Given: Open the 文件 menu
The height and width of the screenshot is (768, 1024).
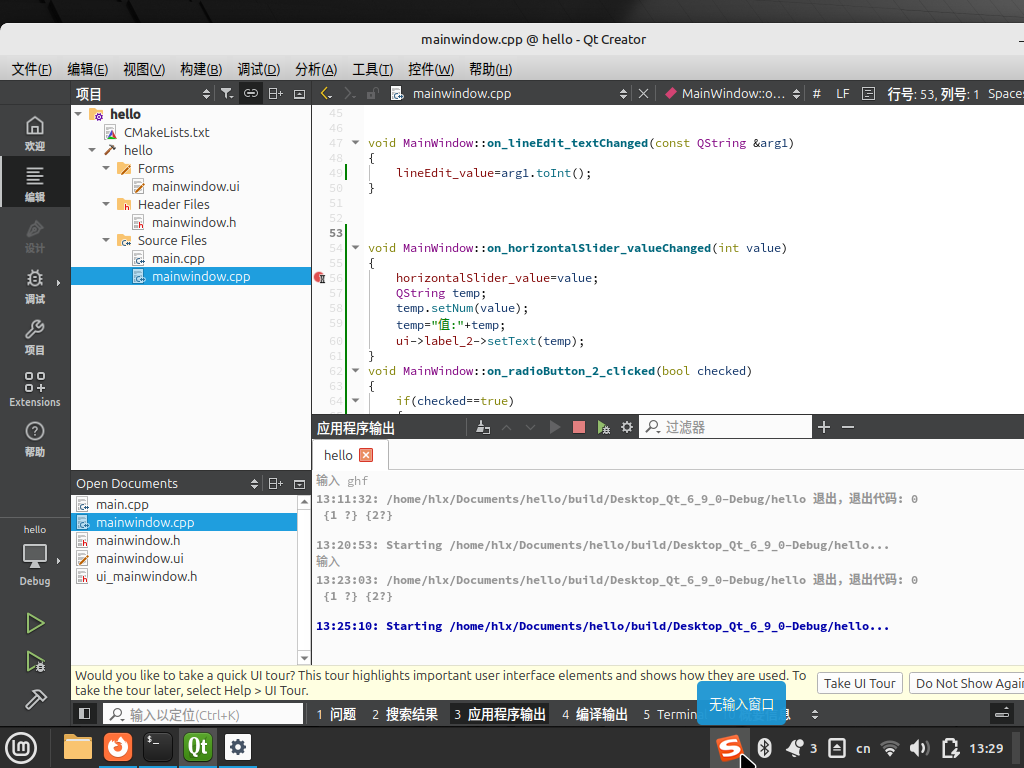Looking at the screenshot, I should click(31, 69).
